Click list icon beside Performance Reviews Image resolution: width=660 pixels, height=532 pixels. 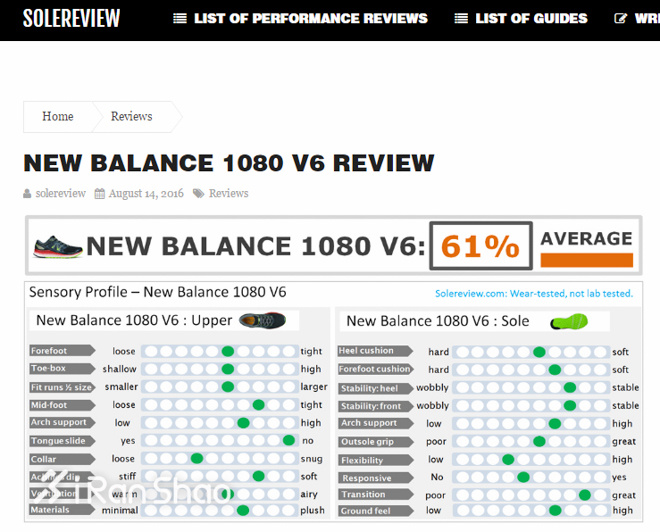click(x=180, y=19)
